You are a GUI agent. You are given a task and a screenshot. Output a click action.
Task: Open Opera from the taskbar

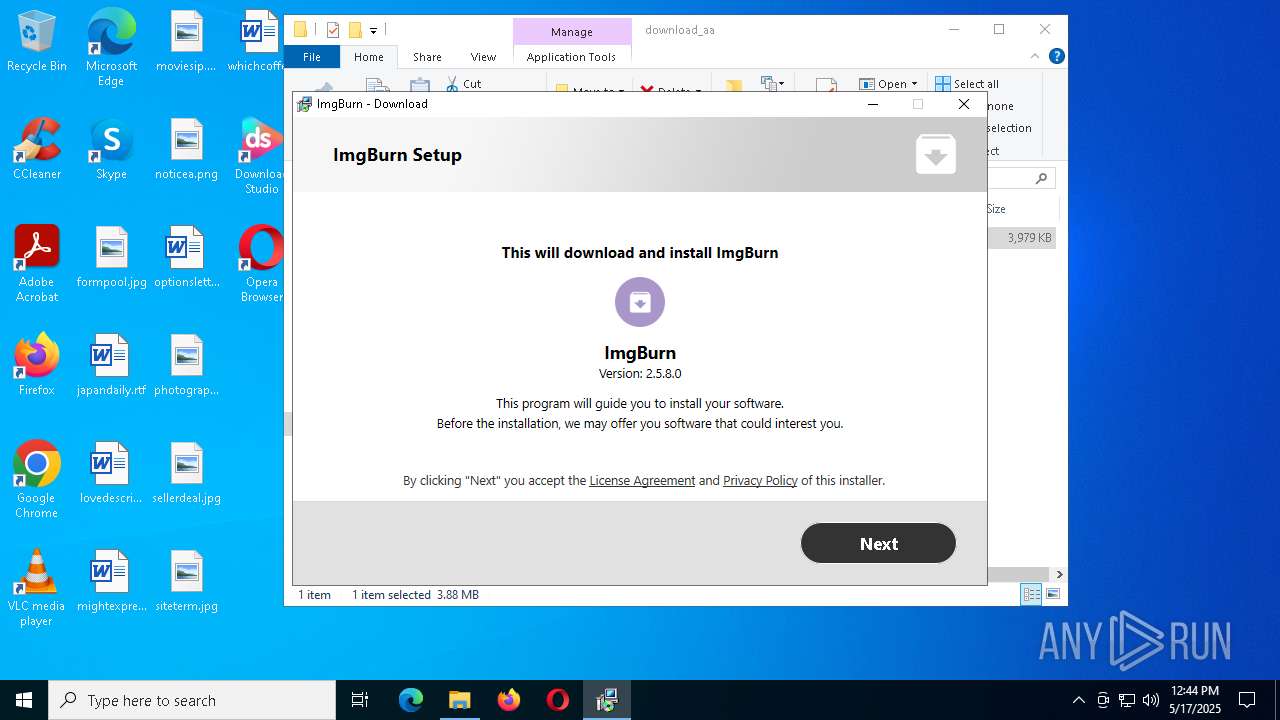558,700
